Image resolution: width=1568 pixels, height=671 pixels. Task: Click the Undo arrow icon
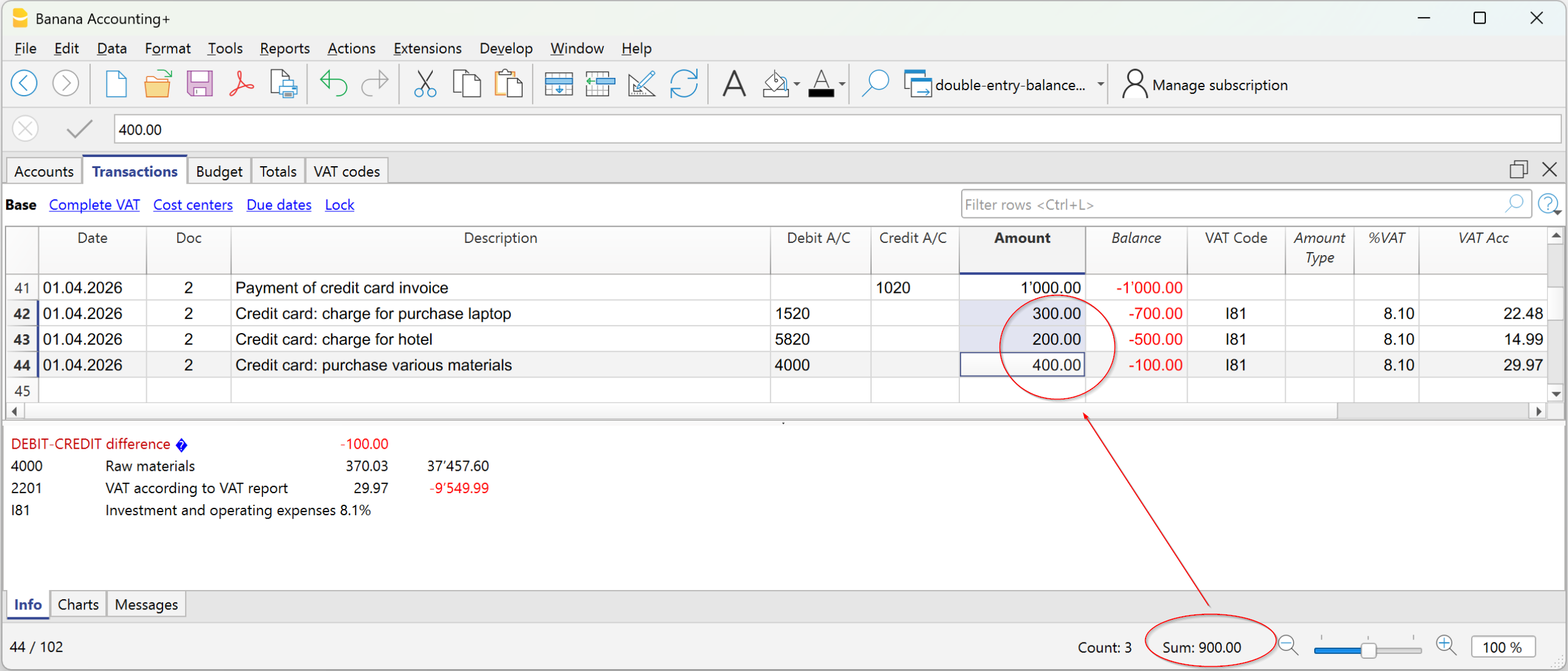coord(333,84)
